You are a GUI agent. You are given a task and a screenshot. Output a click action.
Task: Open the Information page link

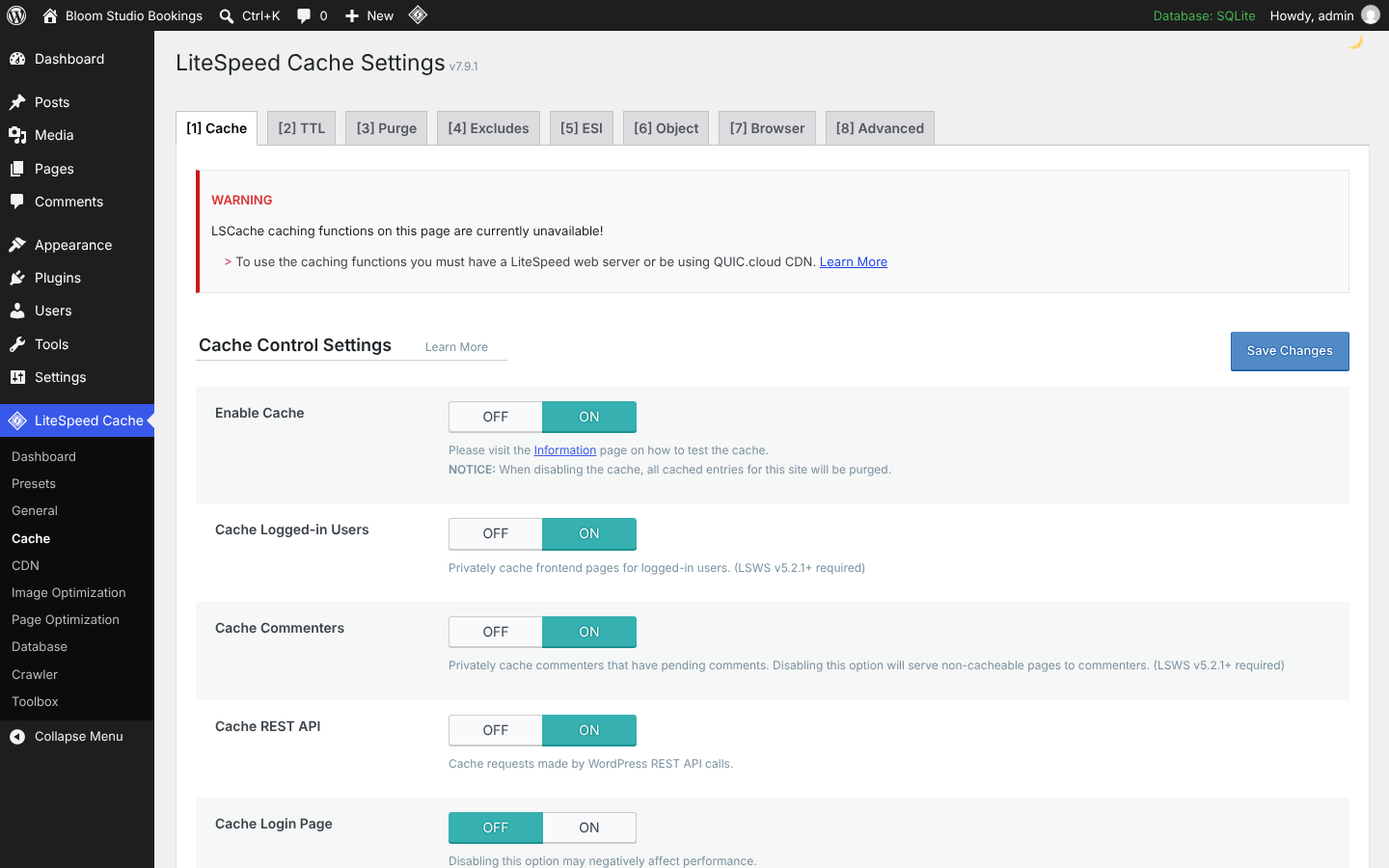click(565, 450)
